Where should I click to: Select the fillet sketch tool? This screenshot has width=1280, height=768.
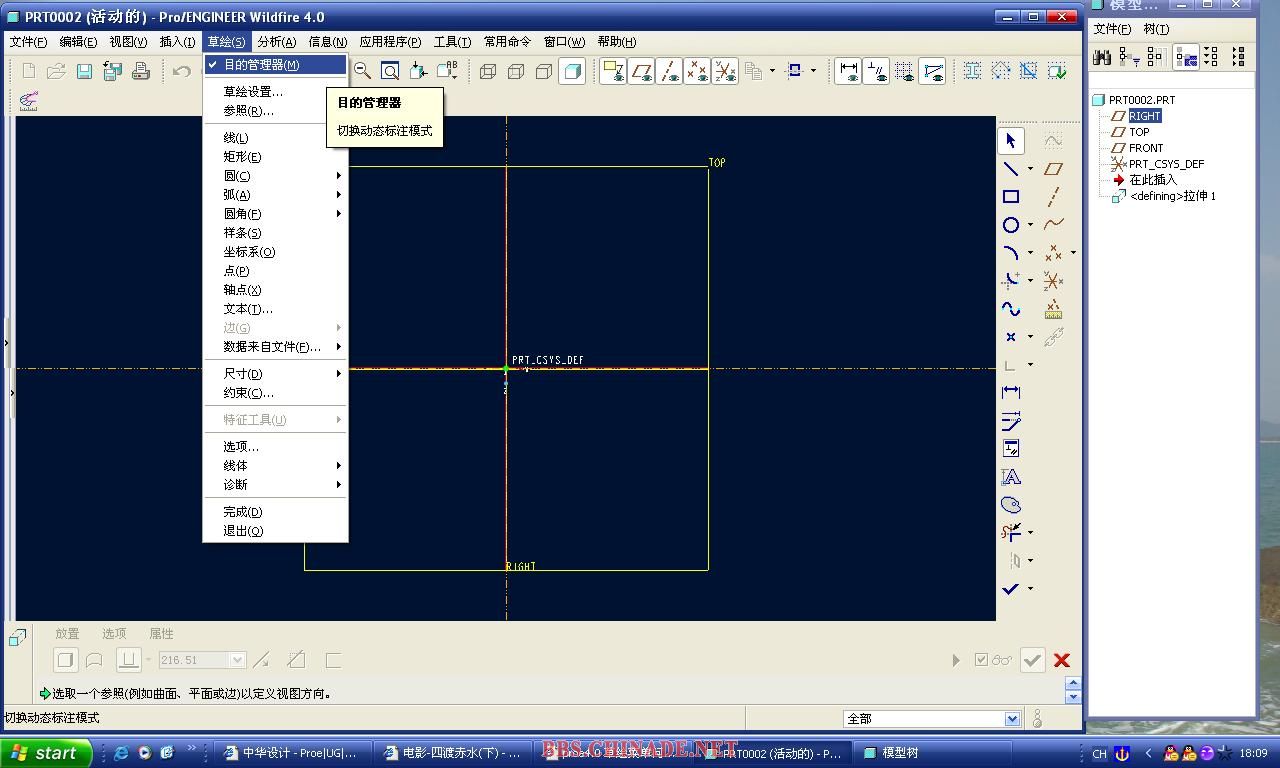[x=1011, y=281]
